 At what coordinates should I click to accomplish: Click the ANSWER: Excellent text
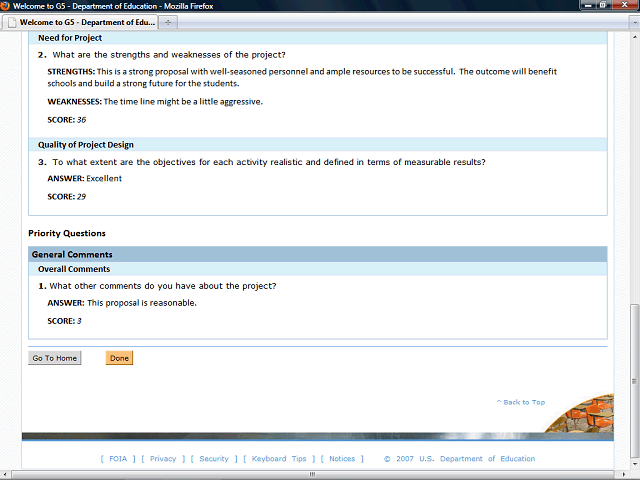click(84, 179)
